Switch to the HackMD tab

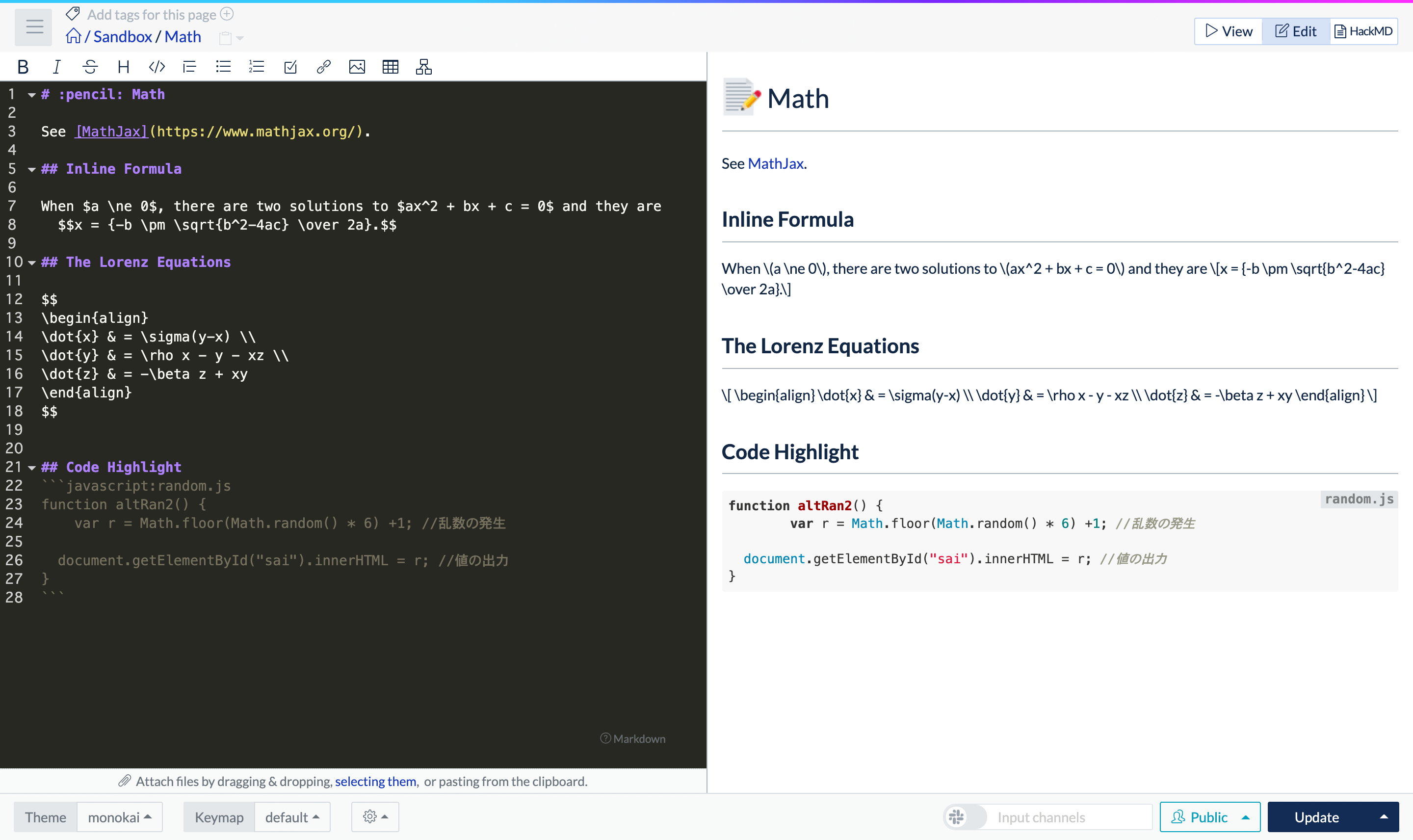click(x=1363, y=31)
